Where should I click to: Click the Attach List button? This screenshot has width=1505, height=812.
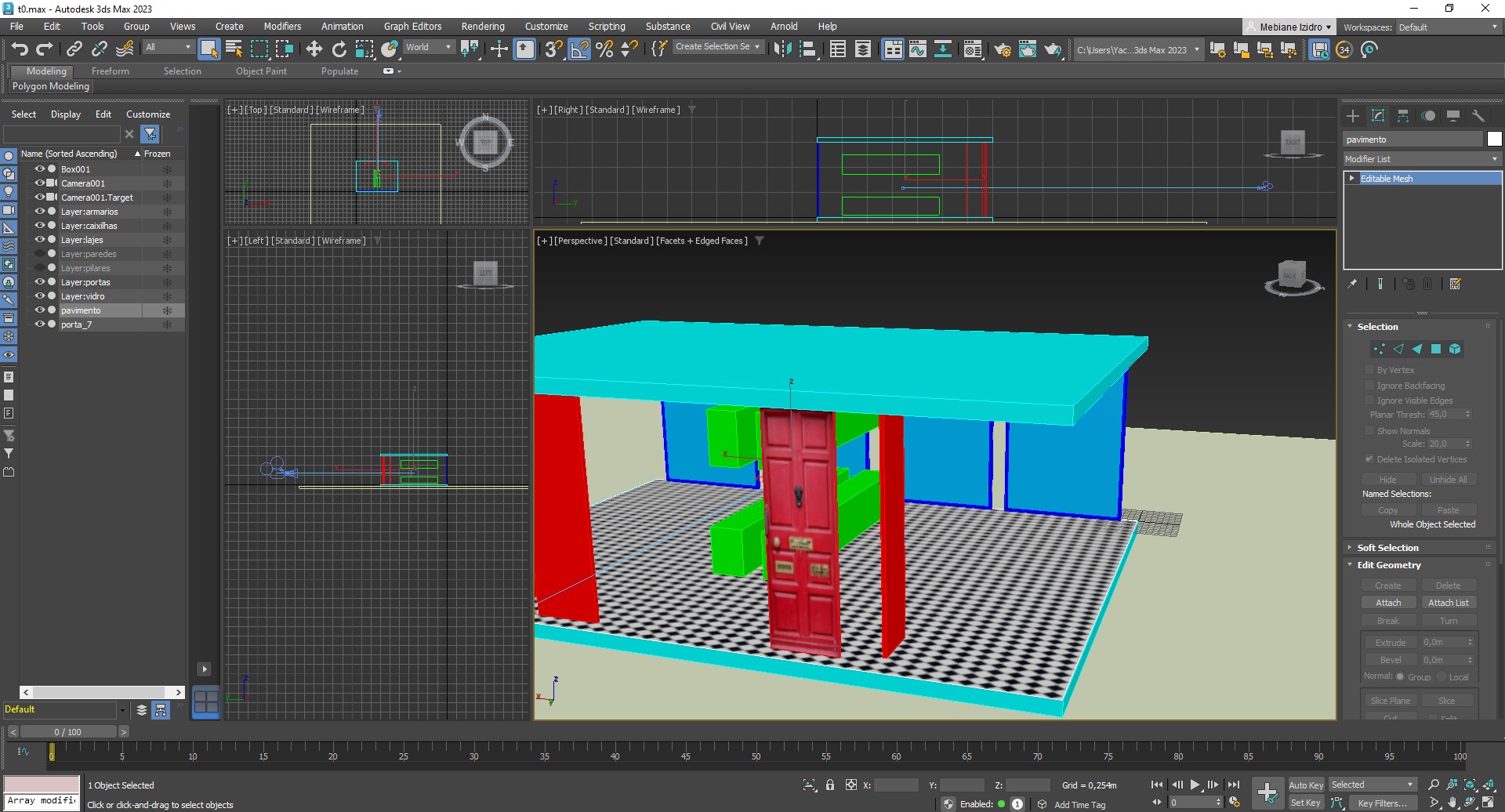(1448, 603)
